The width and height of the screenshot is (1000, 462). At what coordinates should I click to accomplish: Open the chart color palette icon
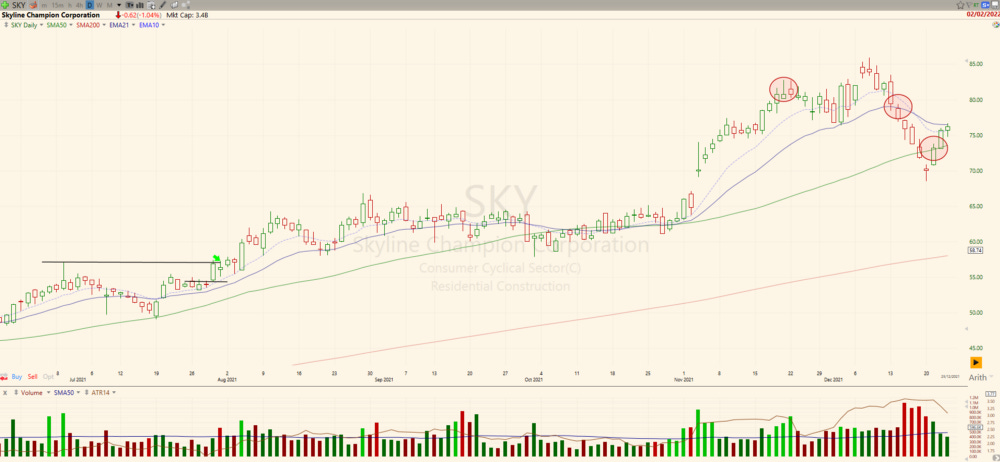996,25
